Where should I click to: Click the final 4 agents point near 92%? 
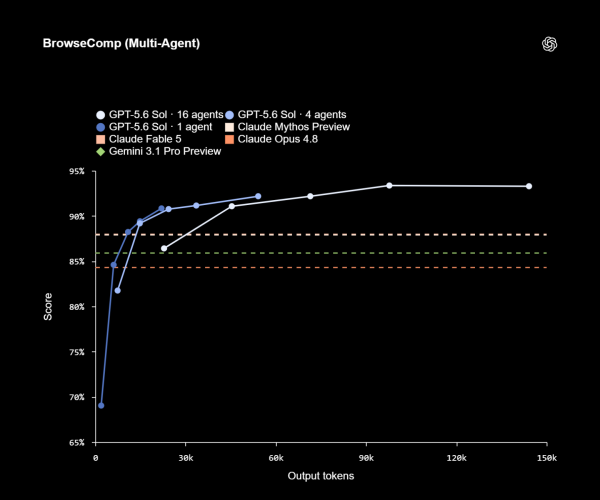258,196
